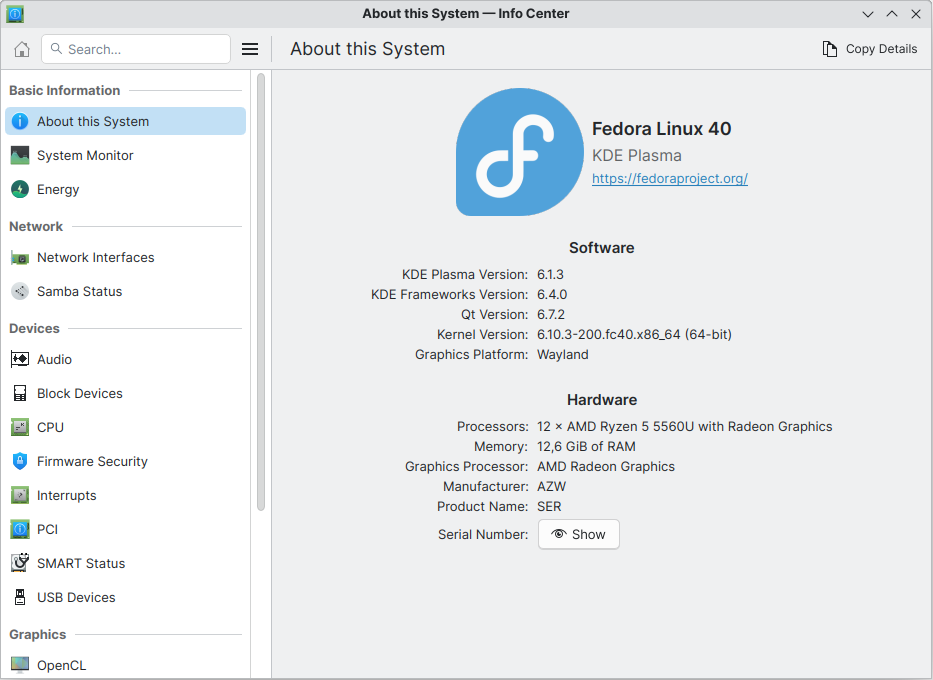Select the Interrupts entry
This screenshot has height=680, width=933.
(126, 495)
